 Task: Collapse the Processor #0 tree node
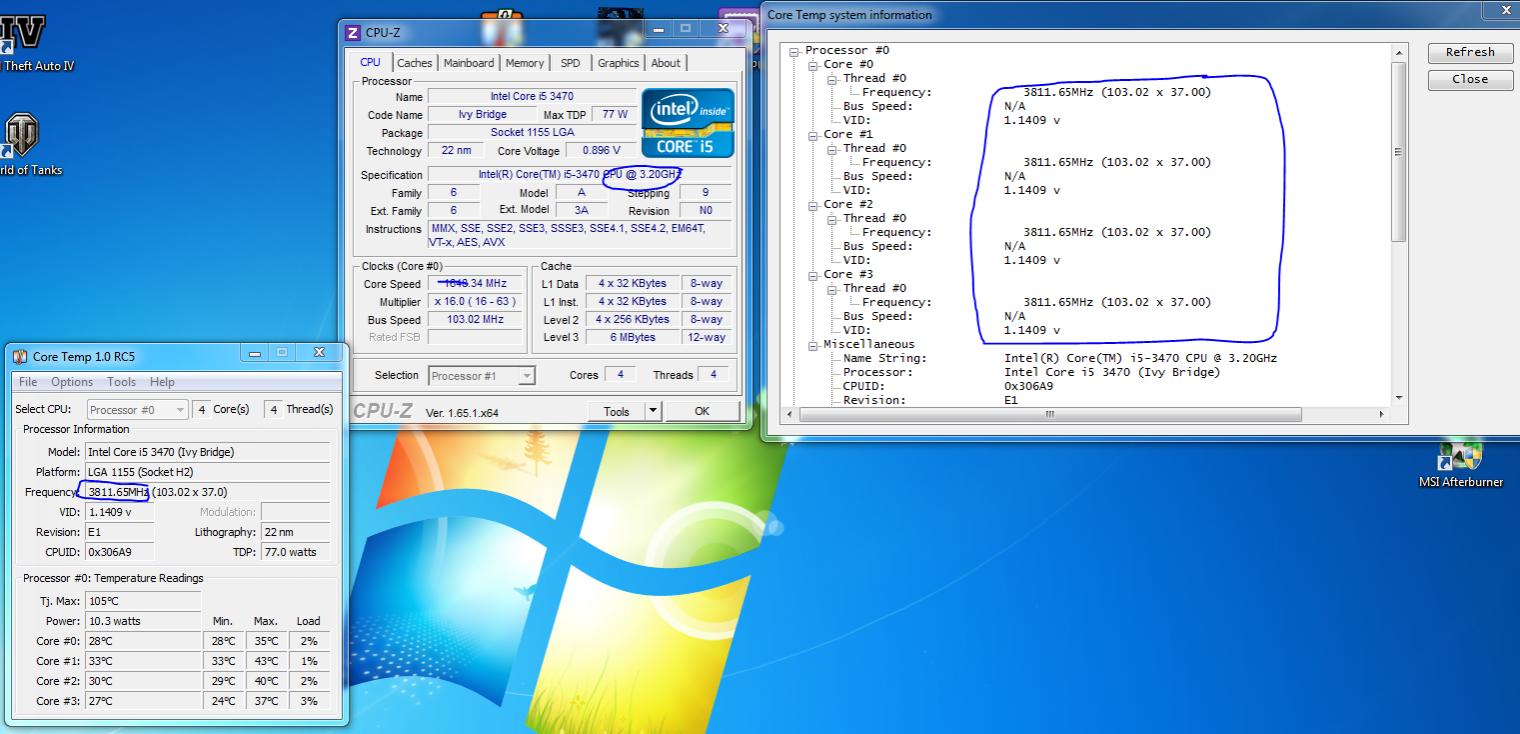(x=795, y=50)
